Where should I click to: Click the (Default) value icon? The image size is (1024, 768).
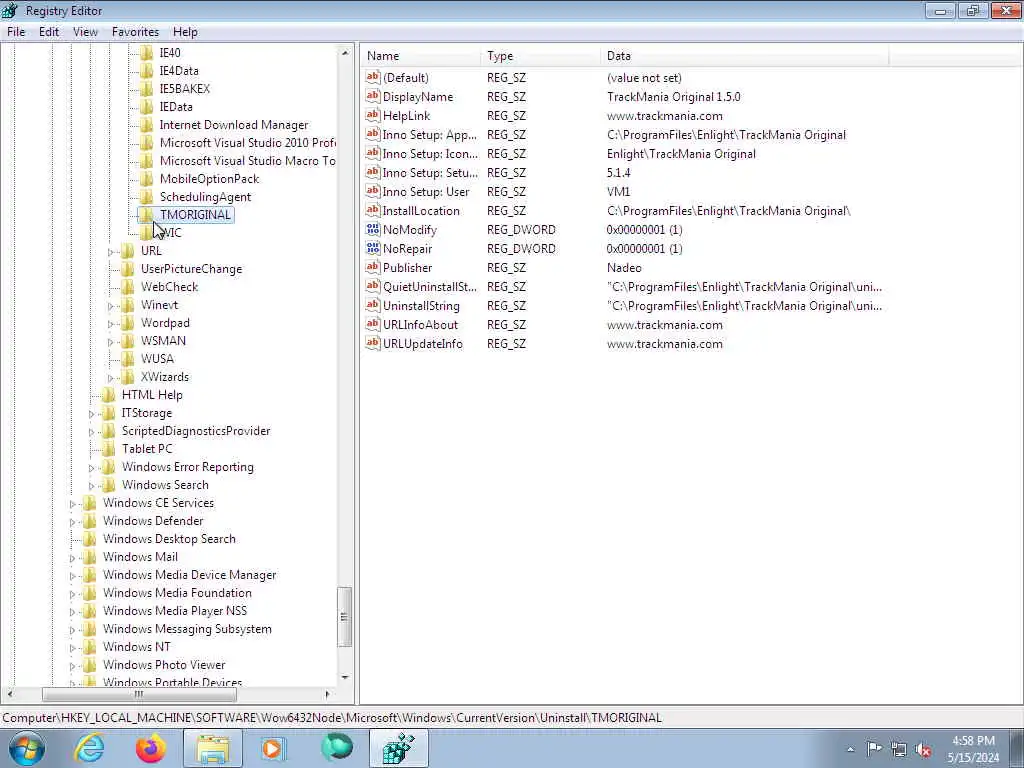(x=373, y=77)
